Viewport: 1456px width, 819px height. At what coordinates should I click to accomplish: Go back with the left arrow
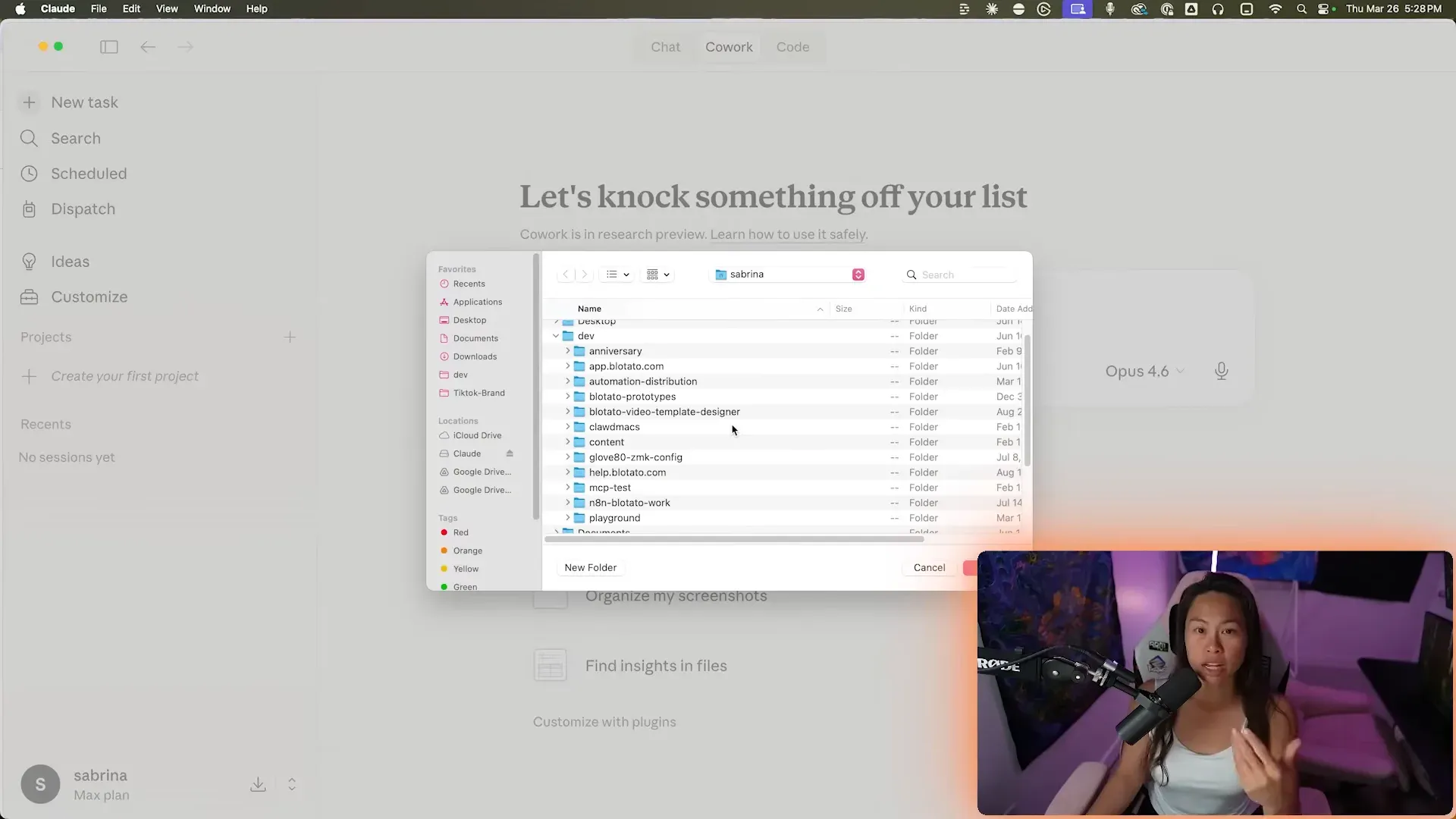point(148,47)
